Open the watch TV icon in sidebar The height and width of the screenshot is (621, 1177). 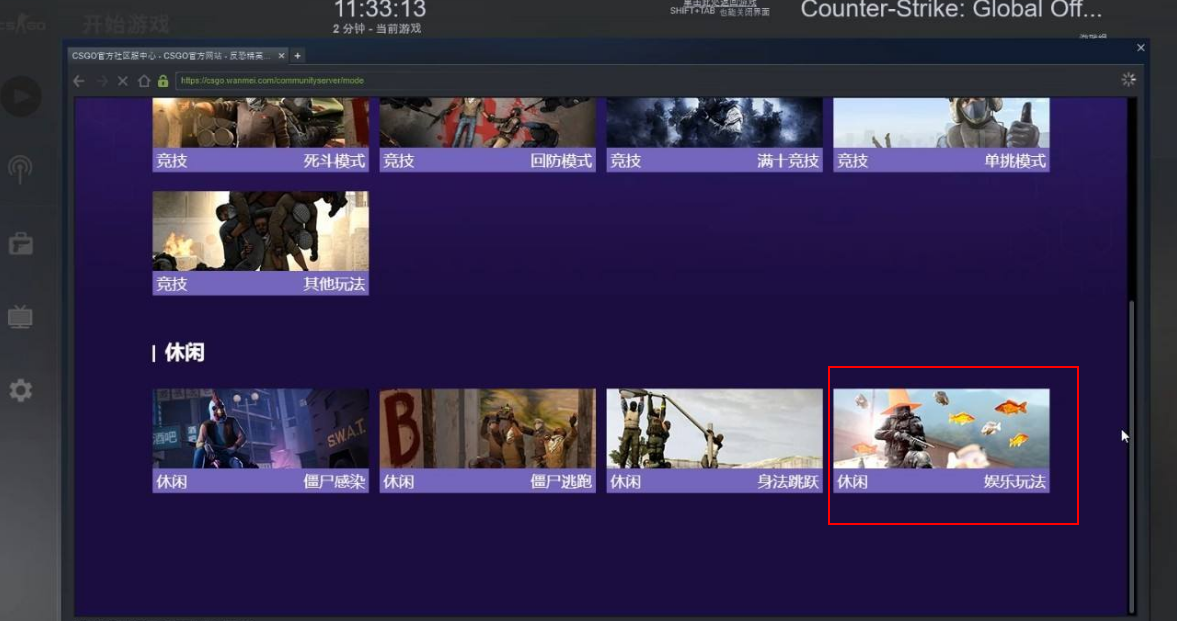[20, 317]
